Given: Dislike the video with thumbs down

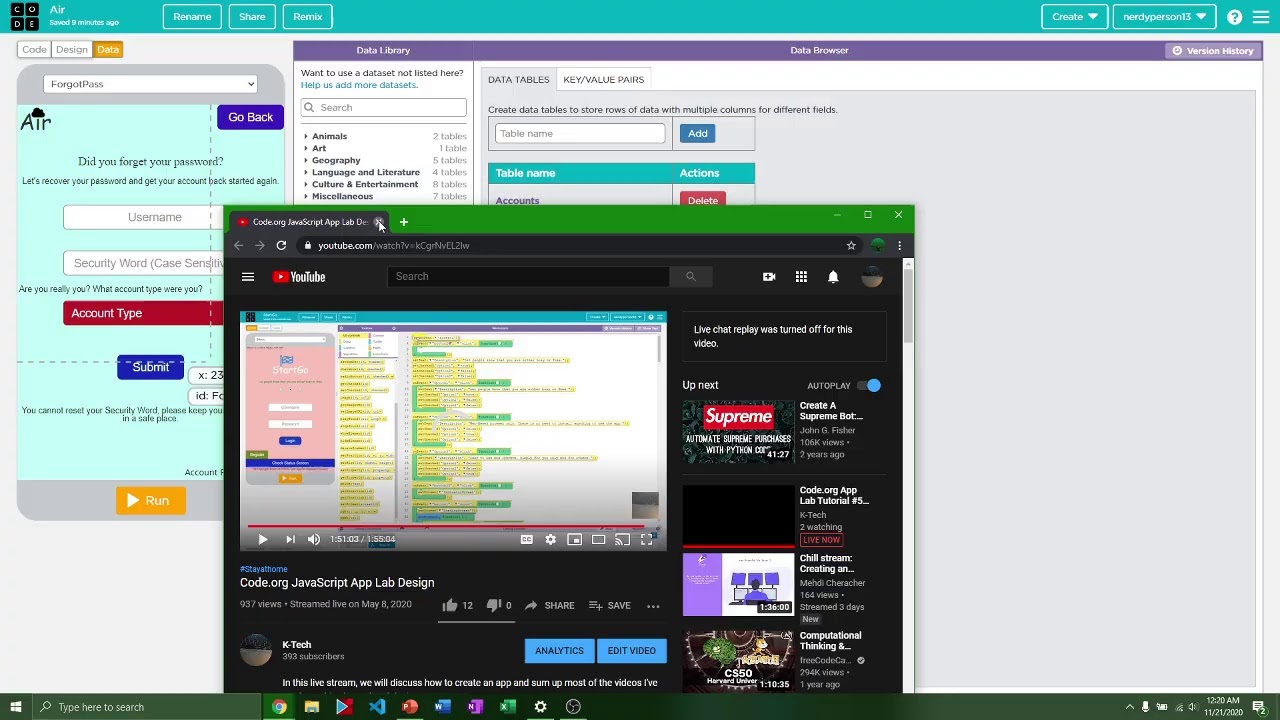Looking at the screenshot, I should pos(499,605).
